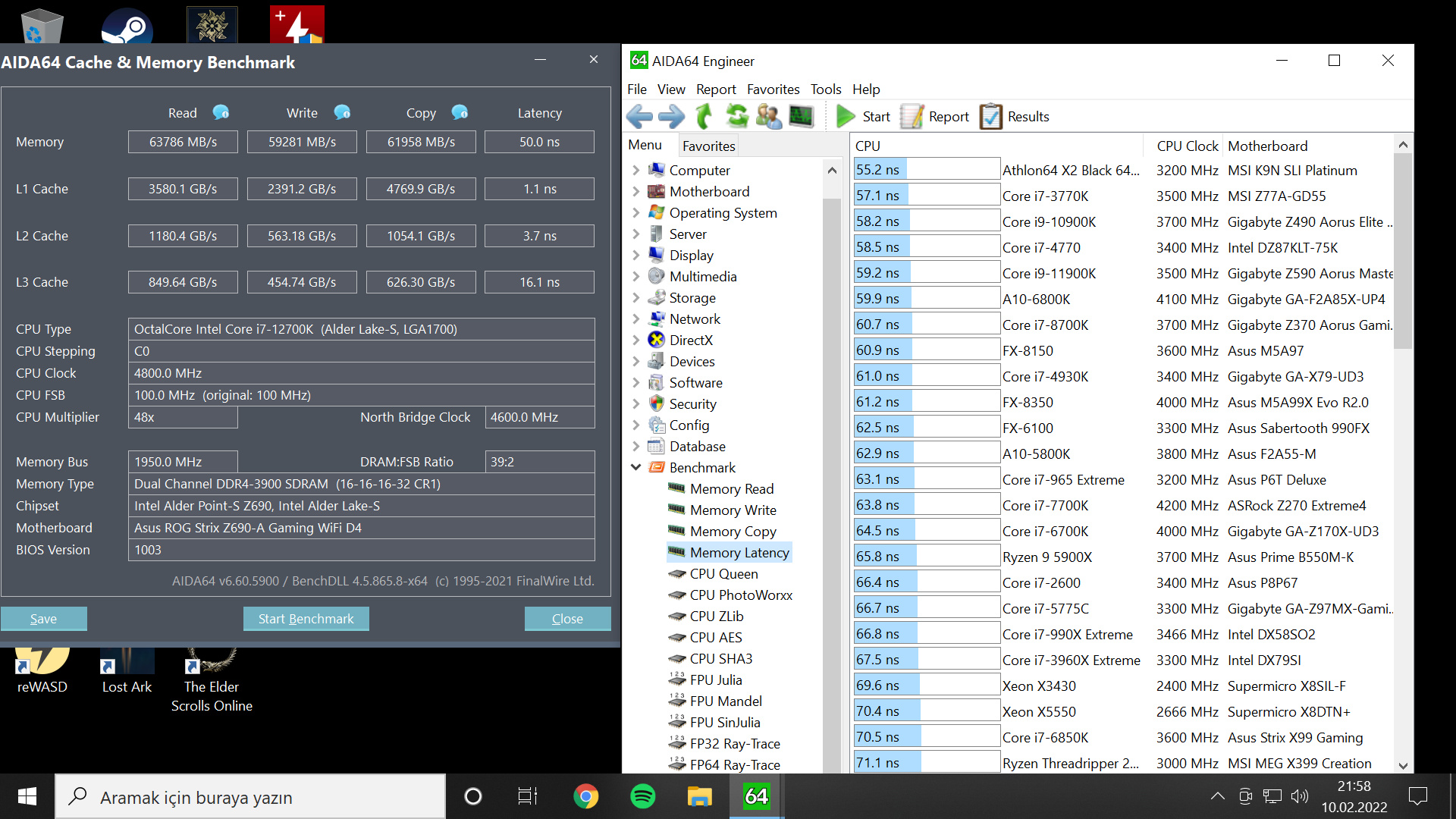Viewport: 1456px width, 819px height.
Task: Open the reWASD desktop shortcut
Action: pos(42,671)
